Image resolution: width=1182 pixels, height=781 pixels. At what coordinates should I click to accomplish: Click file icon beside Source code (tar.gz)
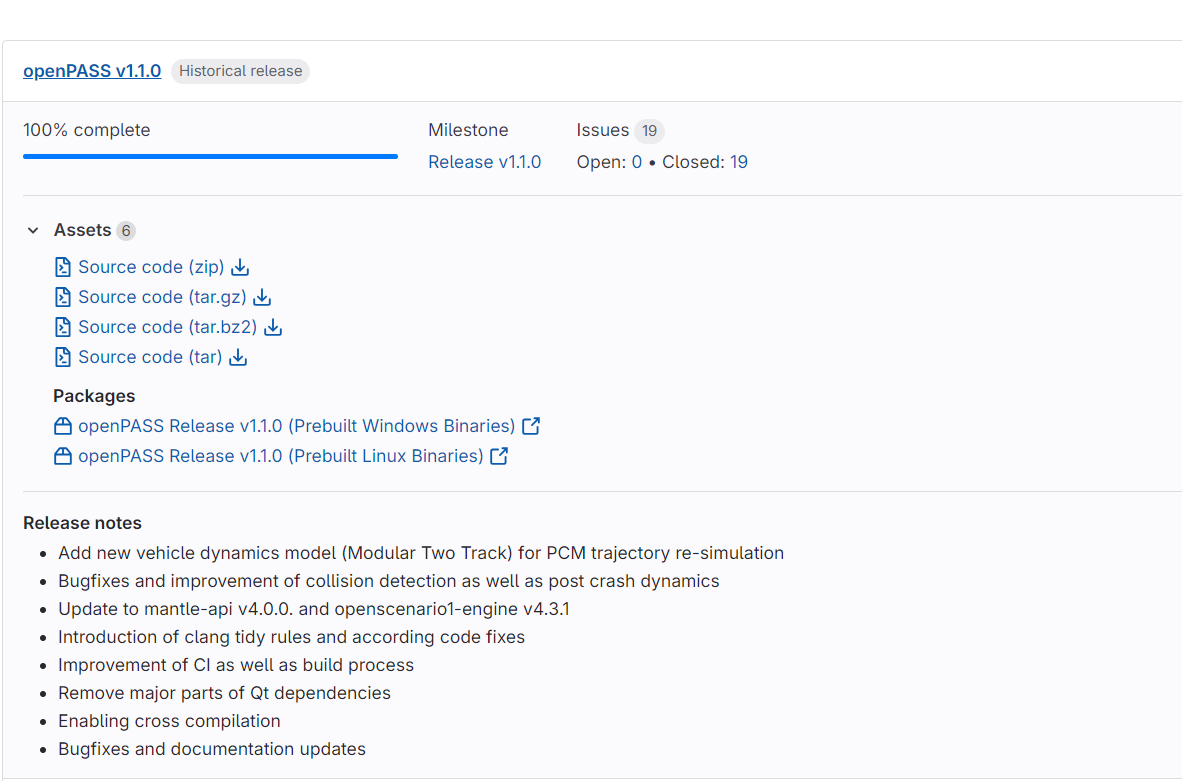pyautogui.click(x=63, y=297)
